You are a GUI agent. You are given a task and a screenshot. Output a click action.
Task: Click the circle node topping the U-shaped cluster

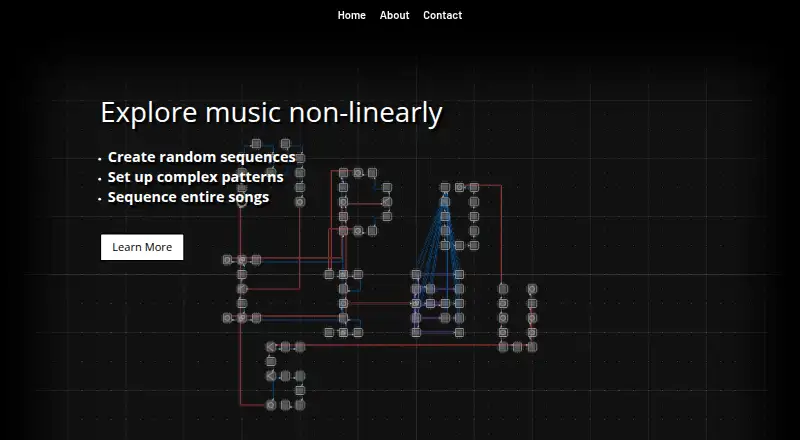[532, 289]
